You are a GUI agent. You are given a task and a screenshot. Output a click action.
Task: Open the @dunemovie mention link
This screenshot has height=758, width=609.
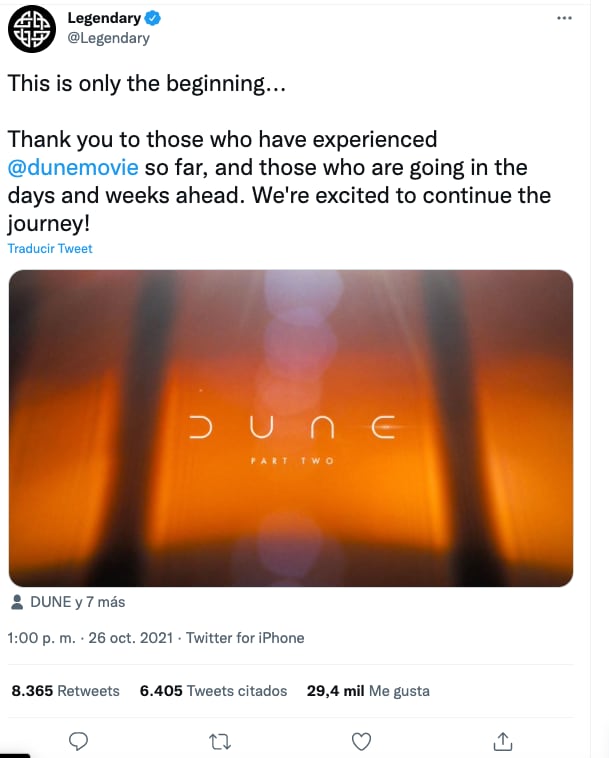pyautogui.click(x=75, y=166)
